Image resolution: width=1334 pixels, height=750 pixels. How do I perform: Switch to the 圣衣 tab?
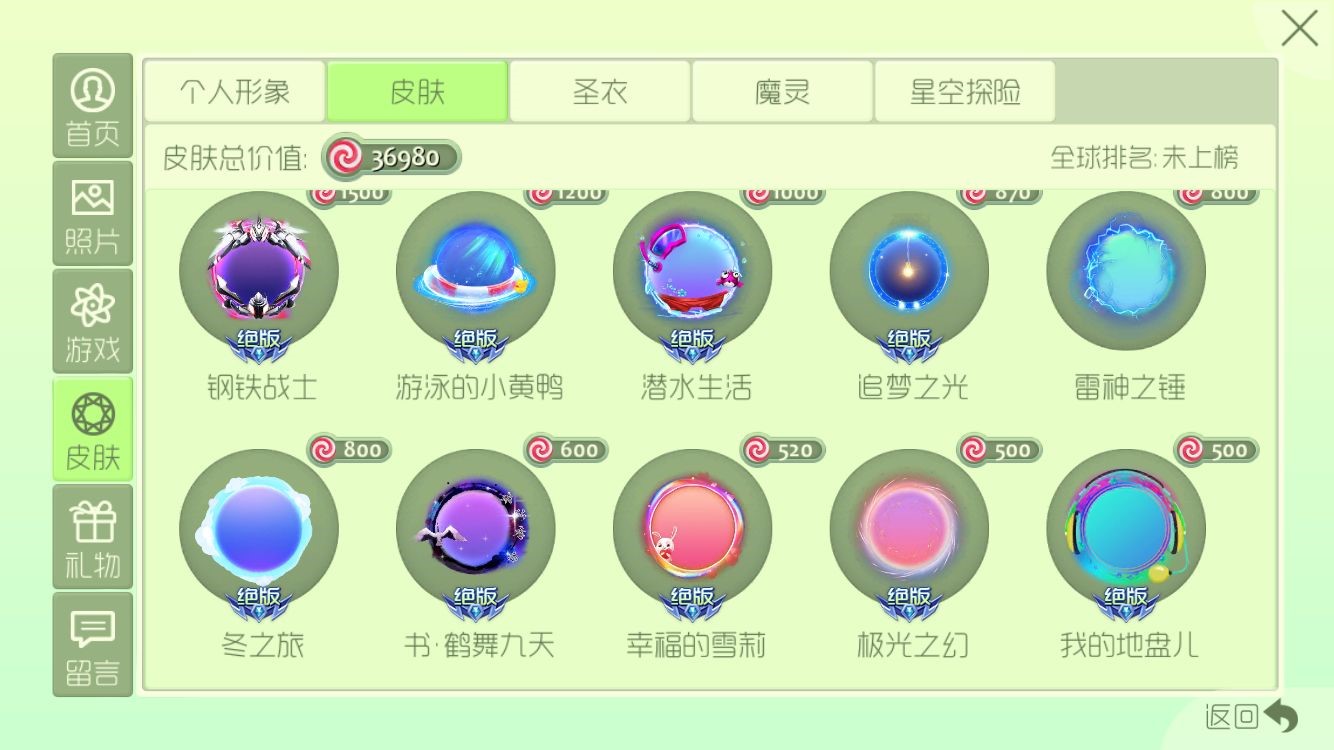pyautogui.click(x=600, y=92)
